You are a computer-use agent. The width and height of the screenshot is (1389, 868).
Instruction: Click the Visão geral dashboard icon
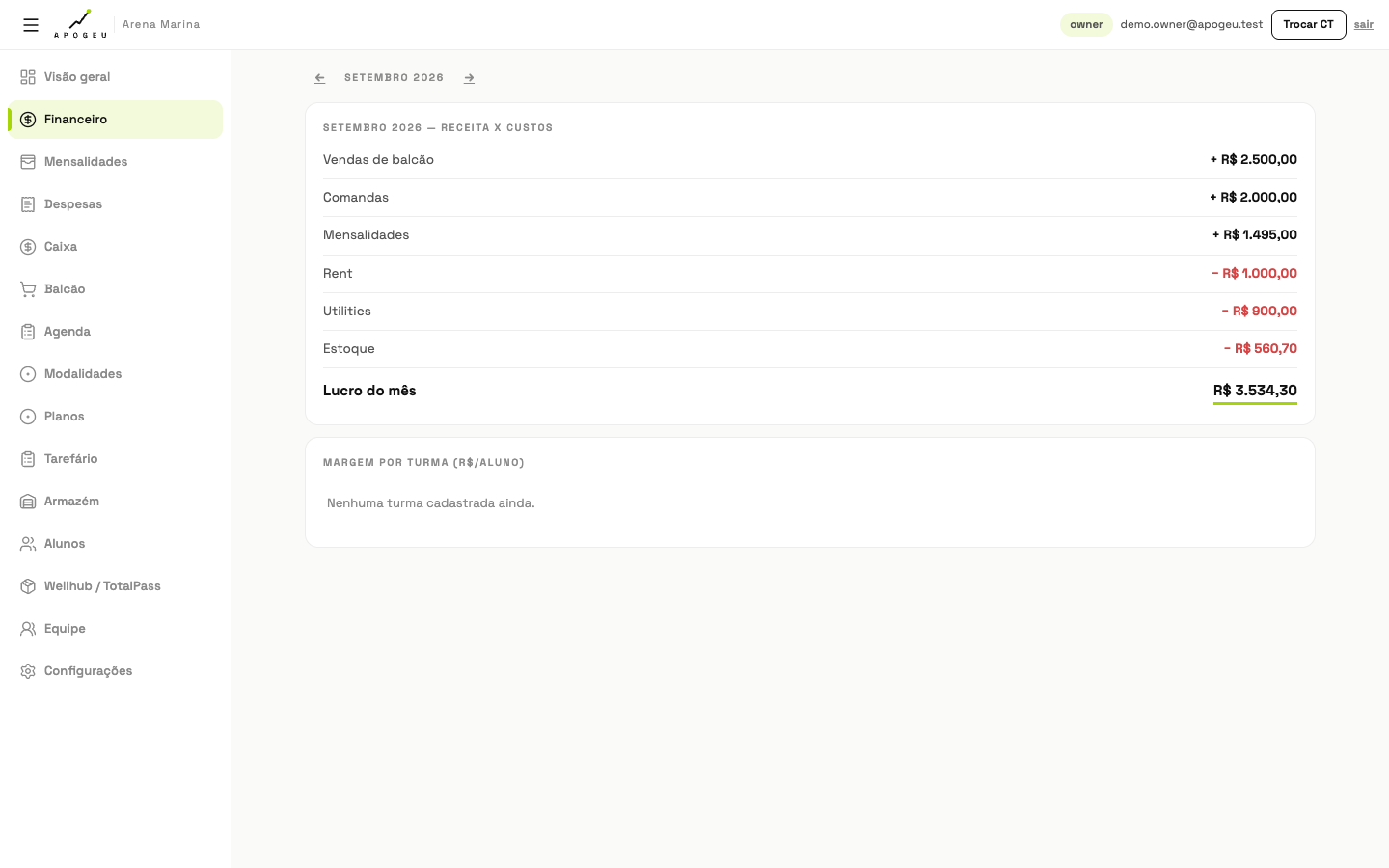coord(28,77)
